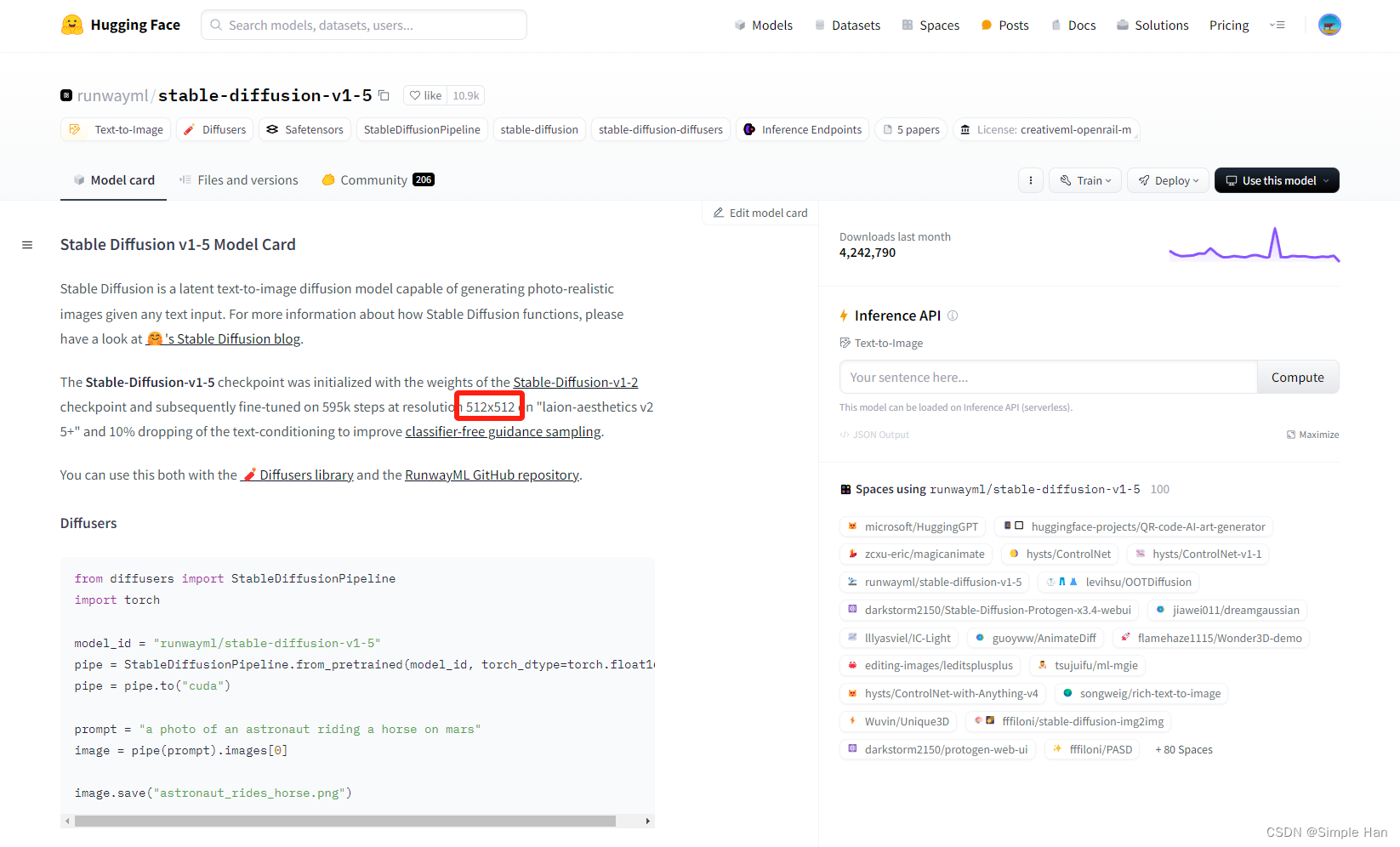
Task: Copy model name with the clipboard icon
Action: (x=384, y=95)
